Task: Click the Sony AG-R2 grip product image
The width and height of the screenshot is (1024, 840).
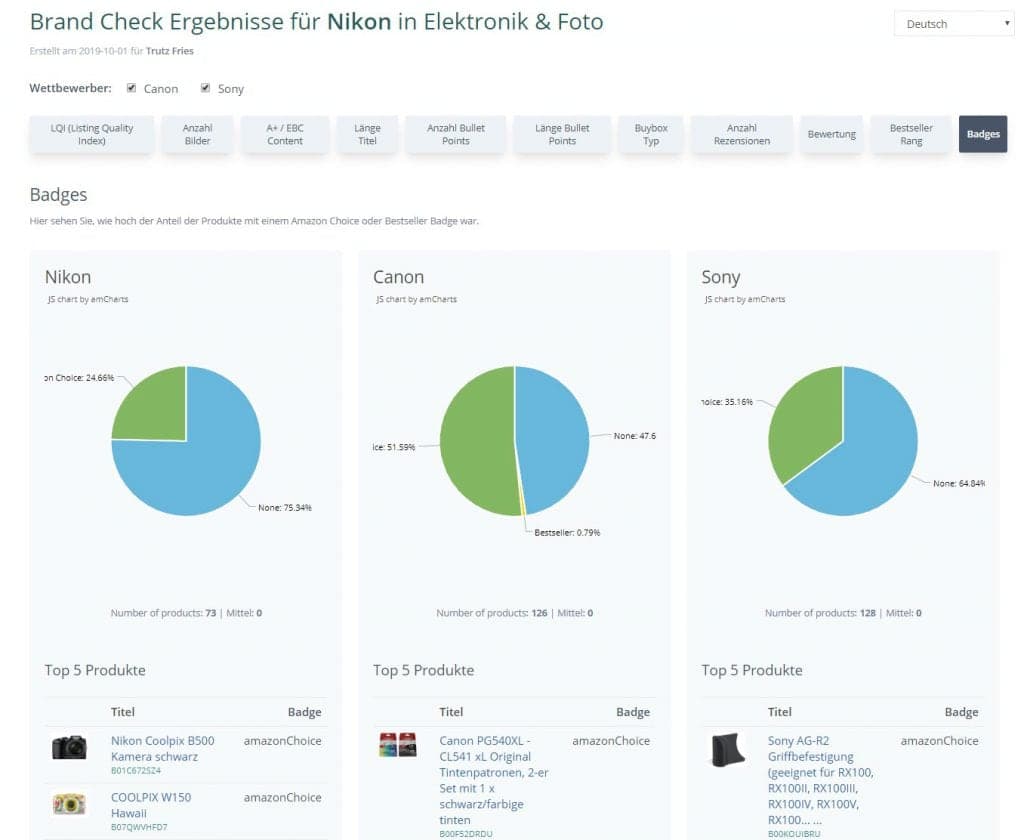Action: click(727, 749)
